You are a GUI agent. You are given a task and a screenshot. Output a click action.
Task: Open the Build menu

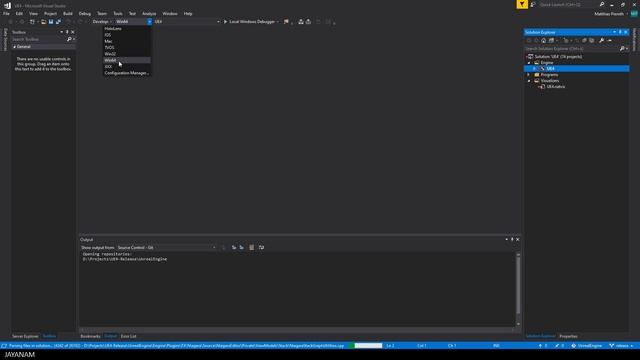pyautogui.click(x=68, y=13)
